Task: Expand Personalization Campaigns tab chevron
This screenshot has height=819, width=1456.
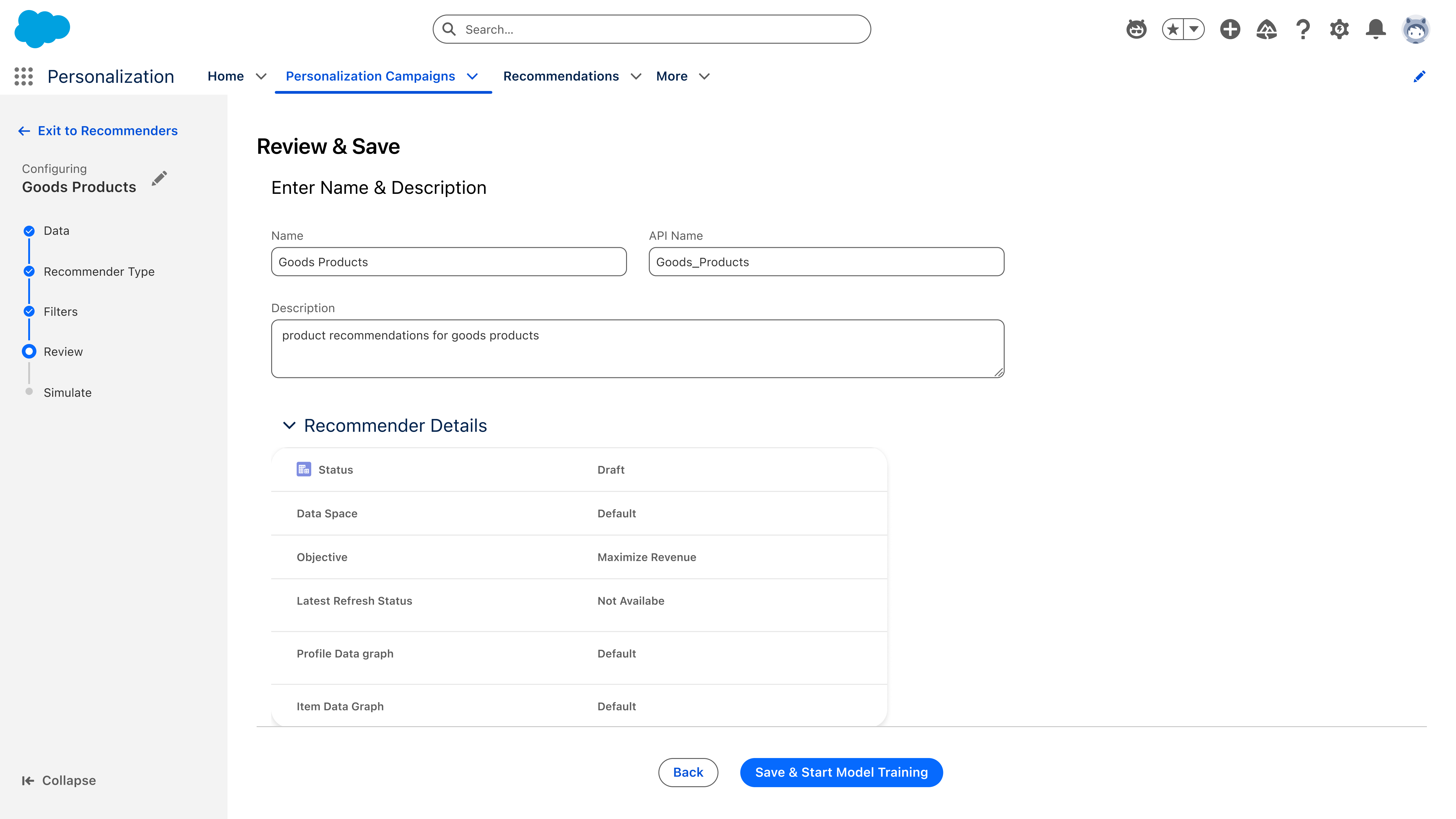Action: 473,76
